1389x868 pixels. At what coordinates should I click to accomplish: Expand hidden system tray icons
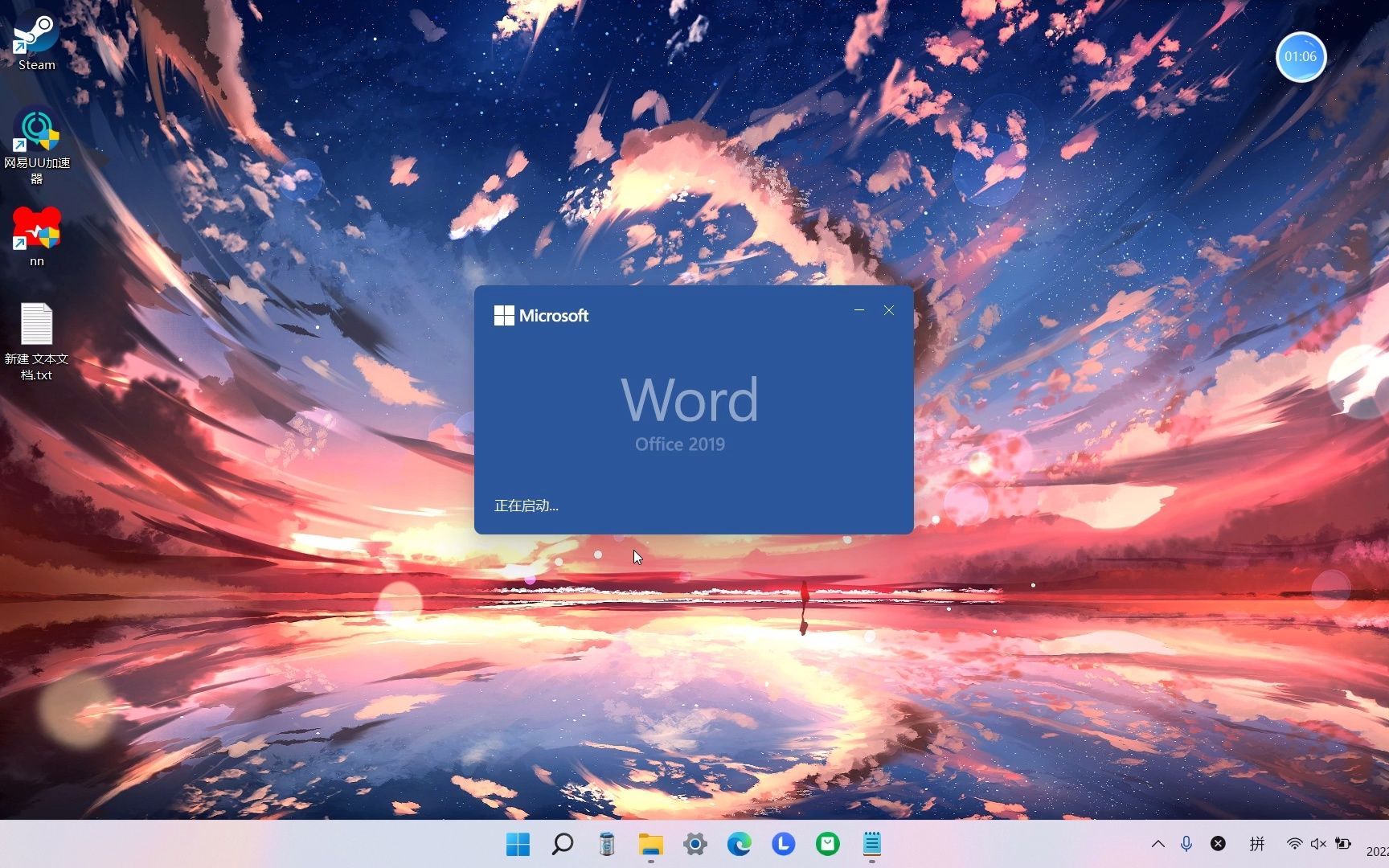click(x=1158, y=844)
